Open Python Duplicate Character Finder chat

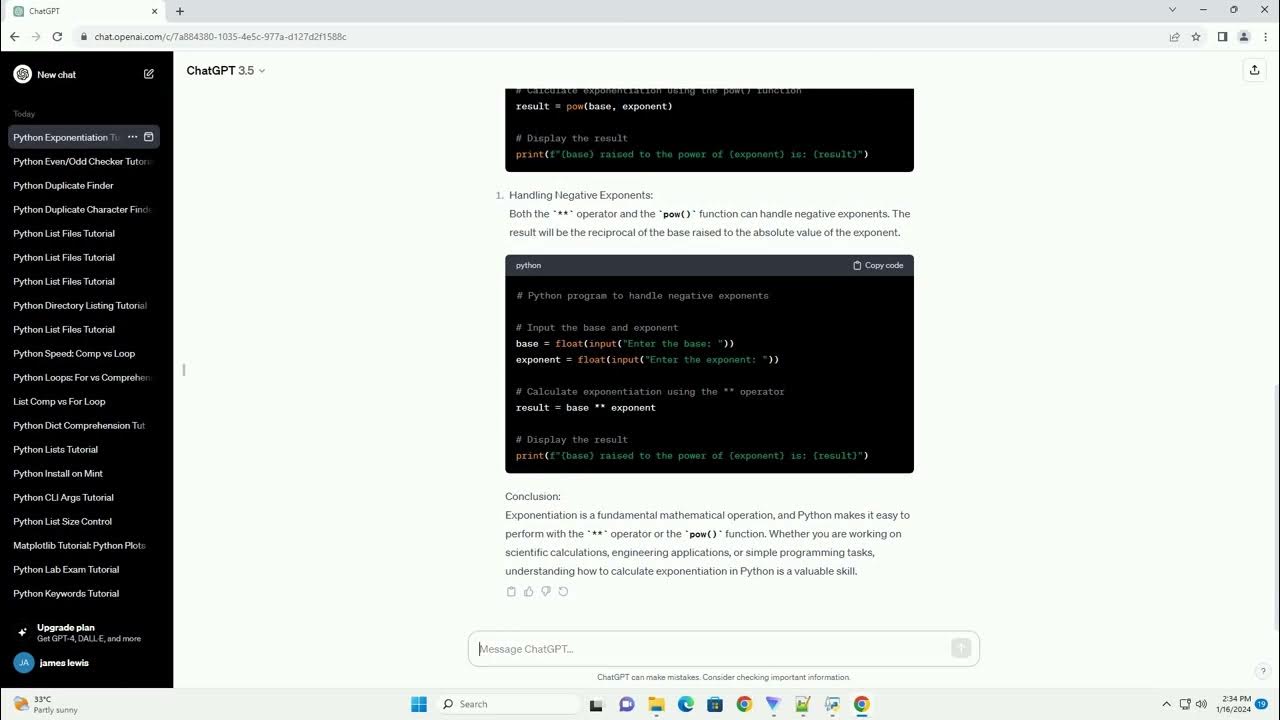82,209
